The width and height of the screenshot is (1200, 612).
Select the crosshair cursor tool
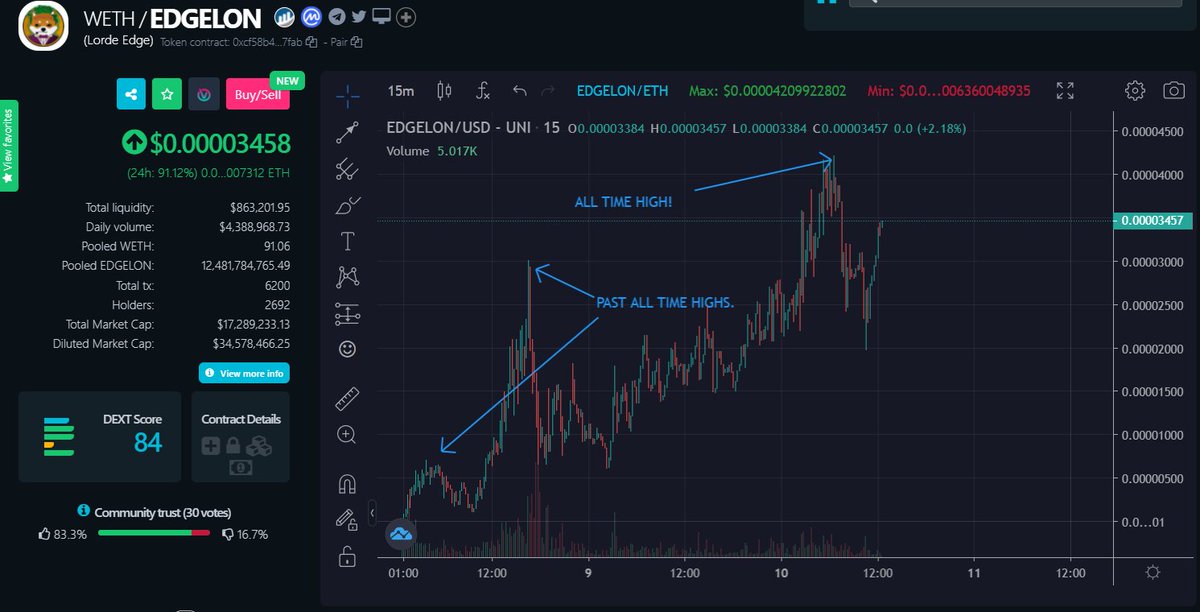[x=347, y=96]
